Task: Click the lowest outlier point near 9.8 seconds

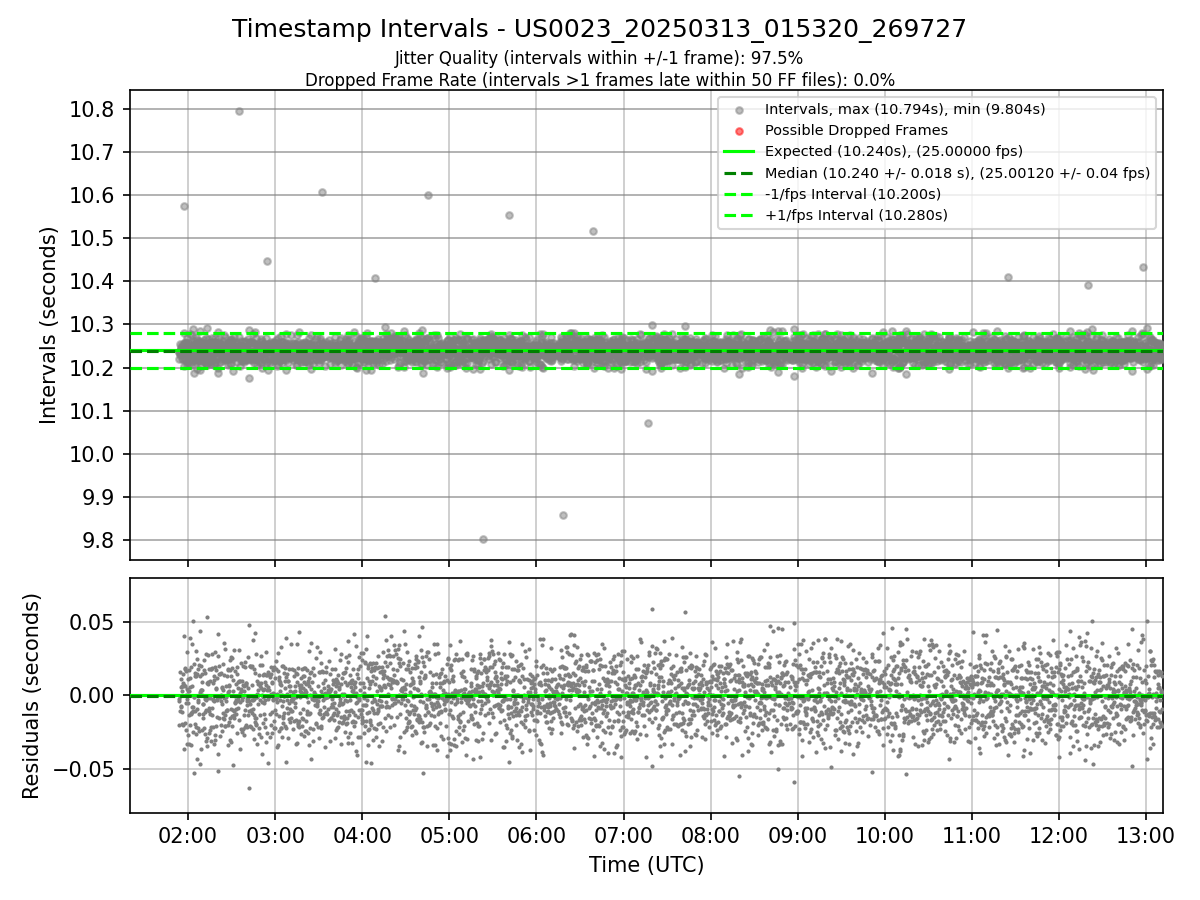Action: click(x=483, y=539)
